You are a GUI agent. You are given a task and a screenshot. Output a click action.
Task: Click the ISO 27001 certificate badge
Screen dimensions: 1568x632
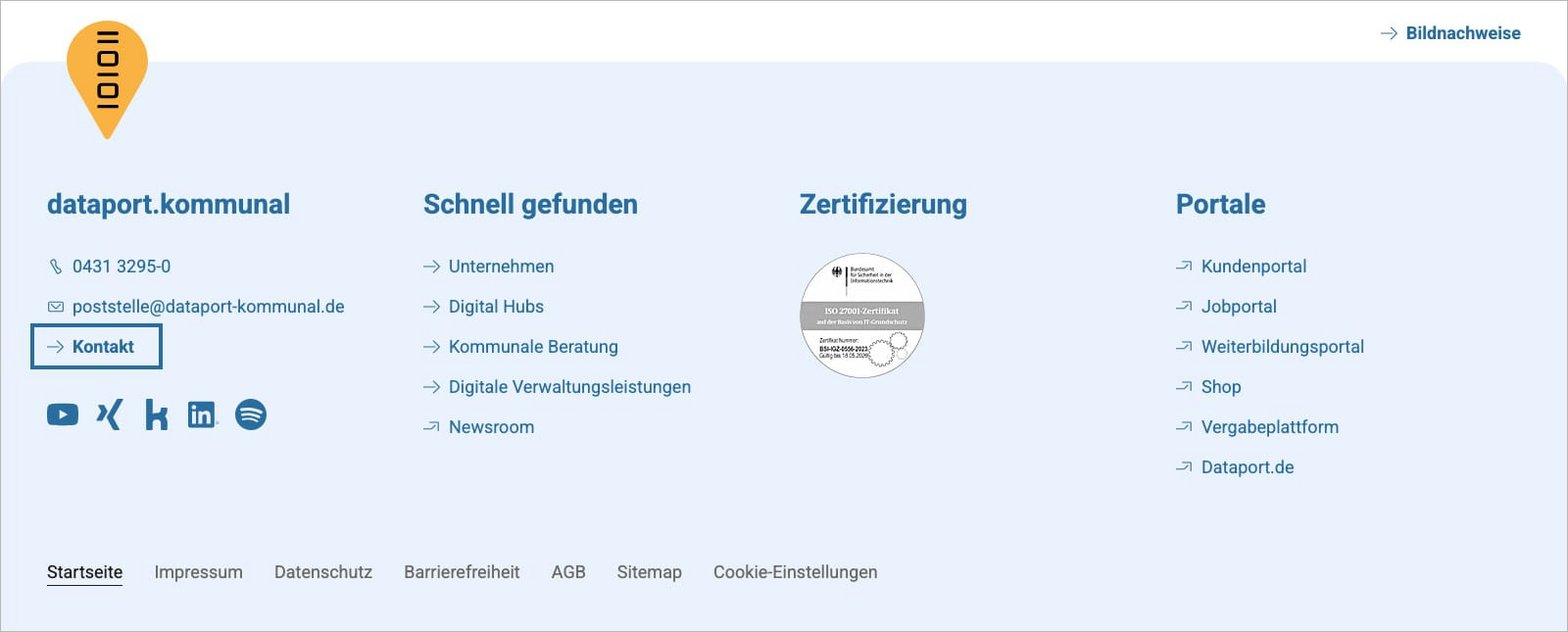click(x=862, y=316)
